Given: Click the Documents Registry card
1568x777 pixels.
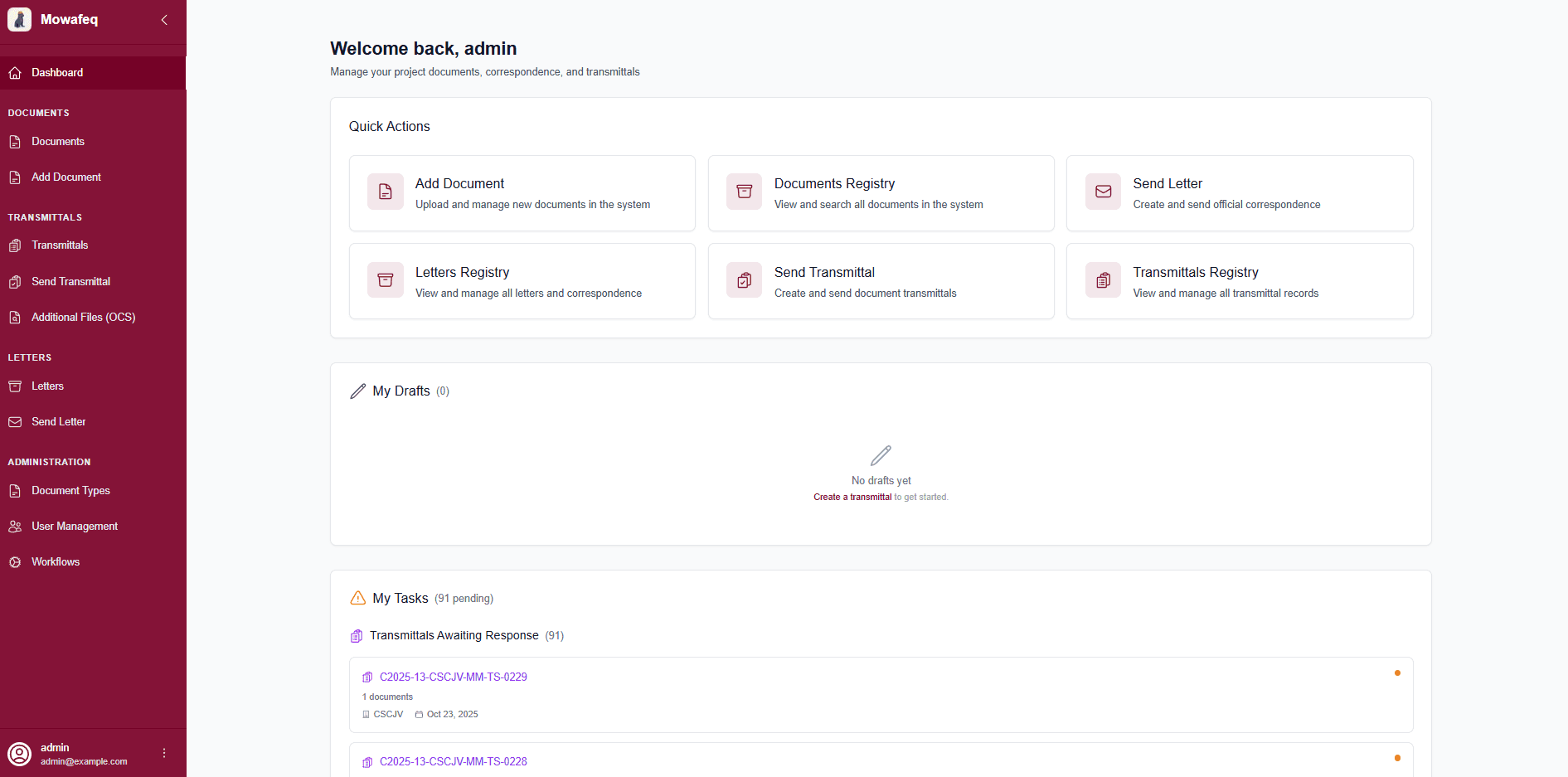Looking at the screenshot, I should (x=881, y=193).
